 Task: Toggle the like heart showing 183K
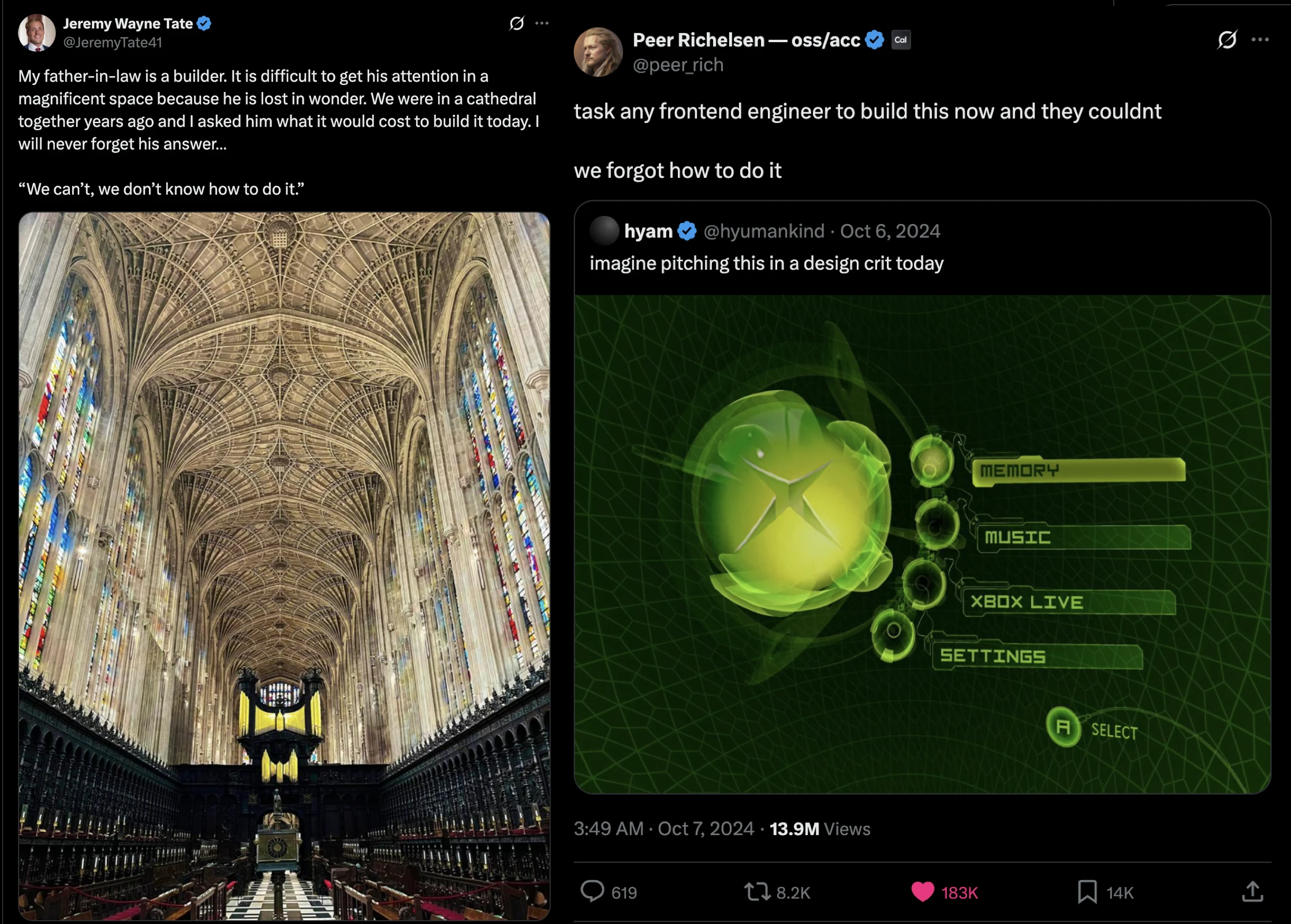(923, 892)
